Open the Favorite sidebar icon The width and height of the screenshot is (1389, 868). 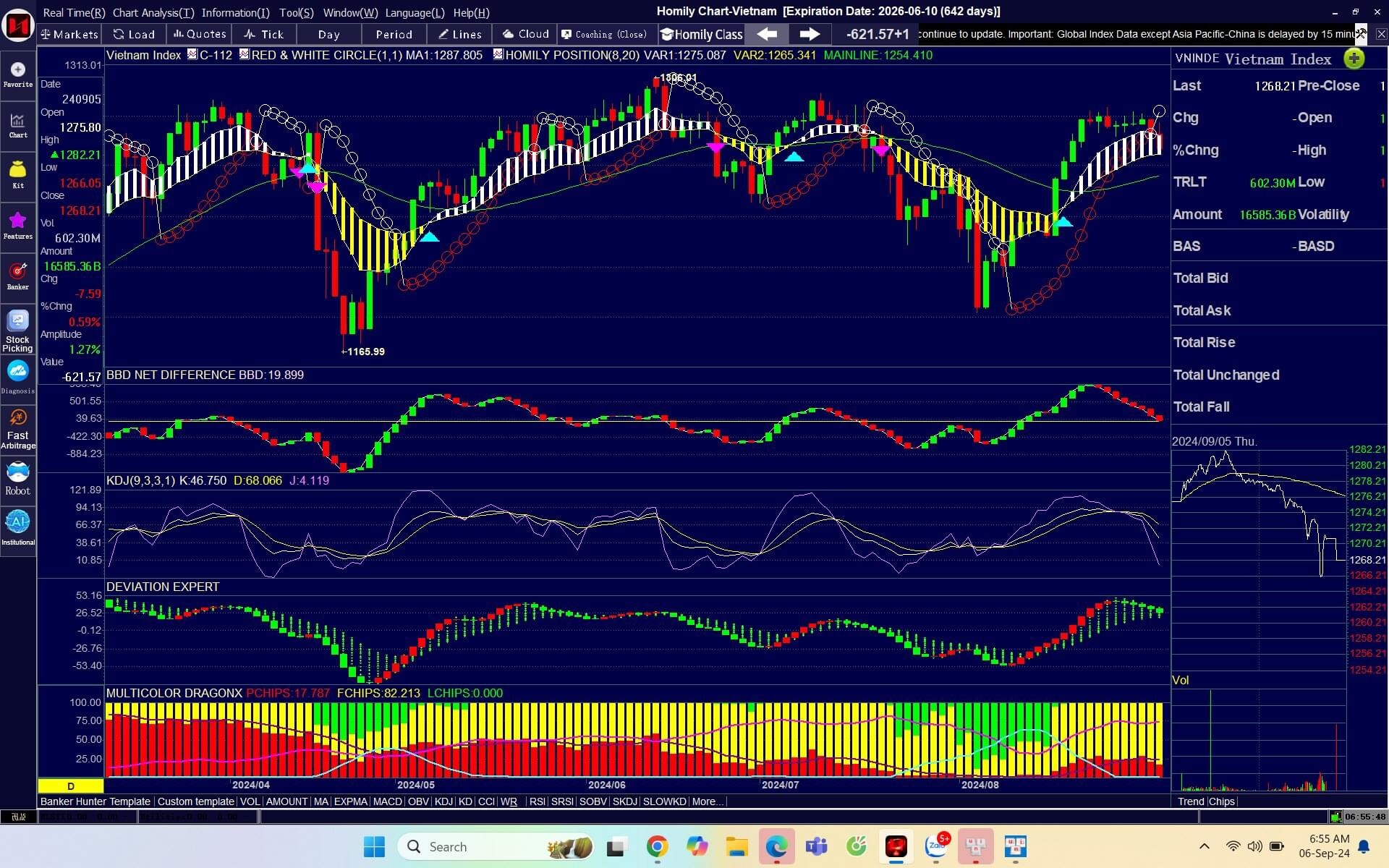click(x=18, y=75)
